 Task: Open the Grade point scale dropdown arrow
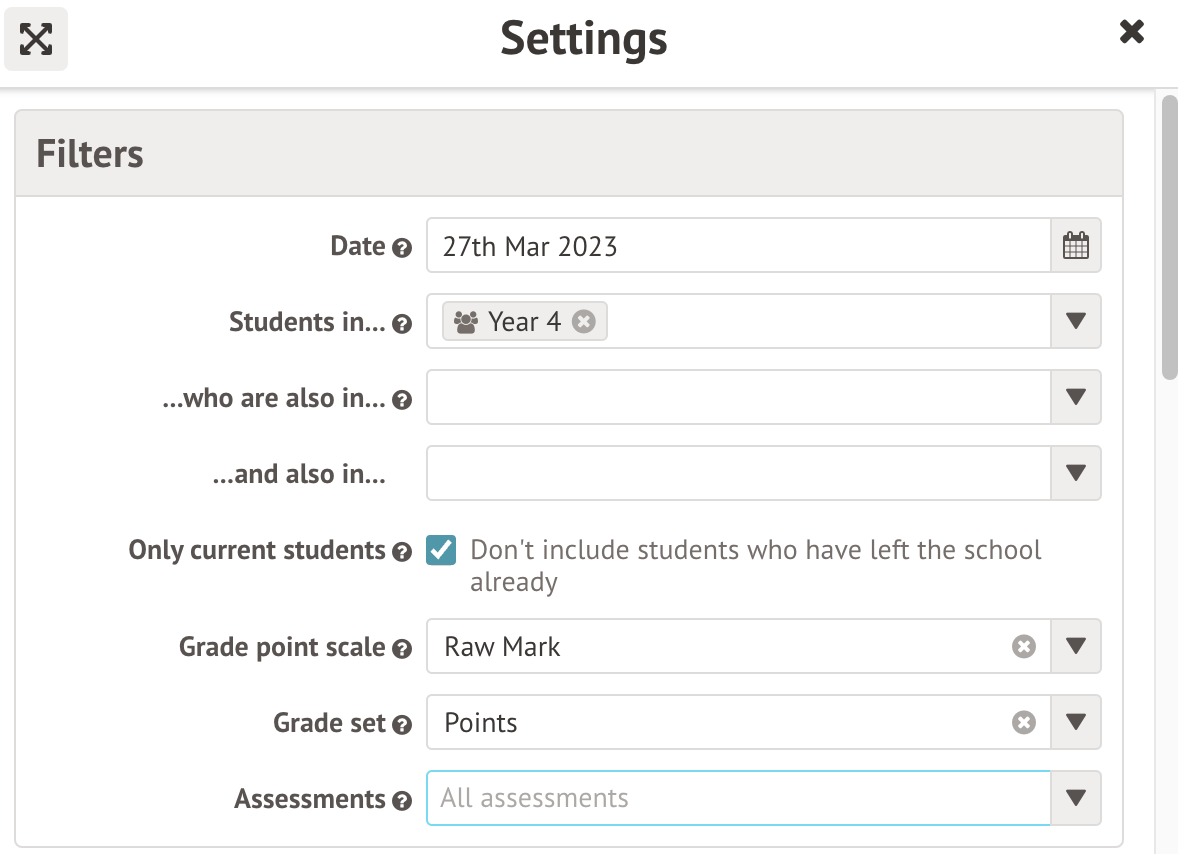coord(1076,647)
